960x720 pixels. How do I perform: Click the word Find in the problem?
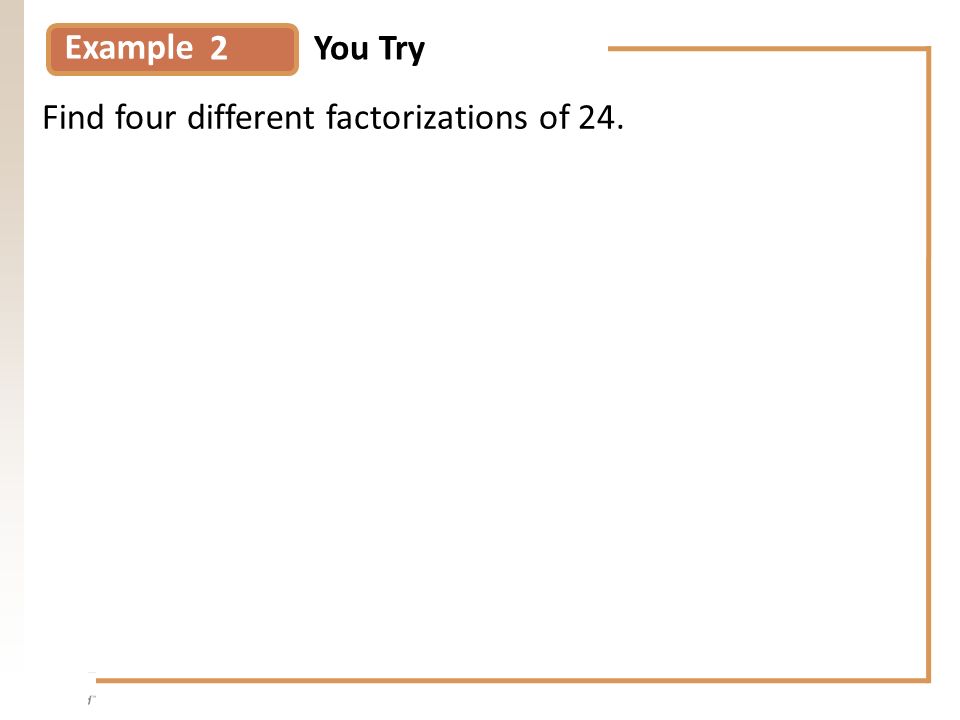pos(73,117)
